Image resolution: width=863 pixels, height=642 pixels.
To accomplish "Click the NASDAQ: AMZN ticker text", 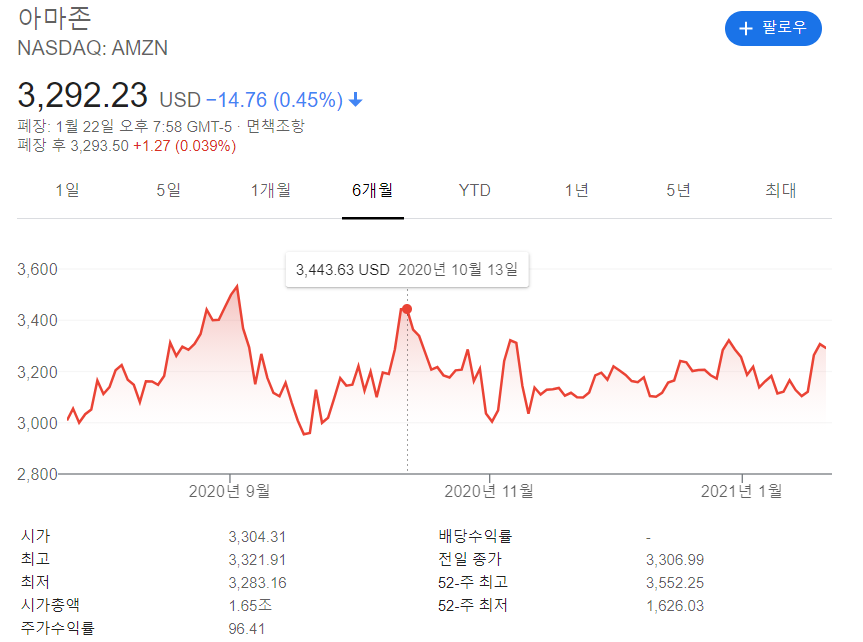I will (x=92, y=48).
